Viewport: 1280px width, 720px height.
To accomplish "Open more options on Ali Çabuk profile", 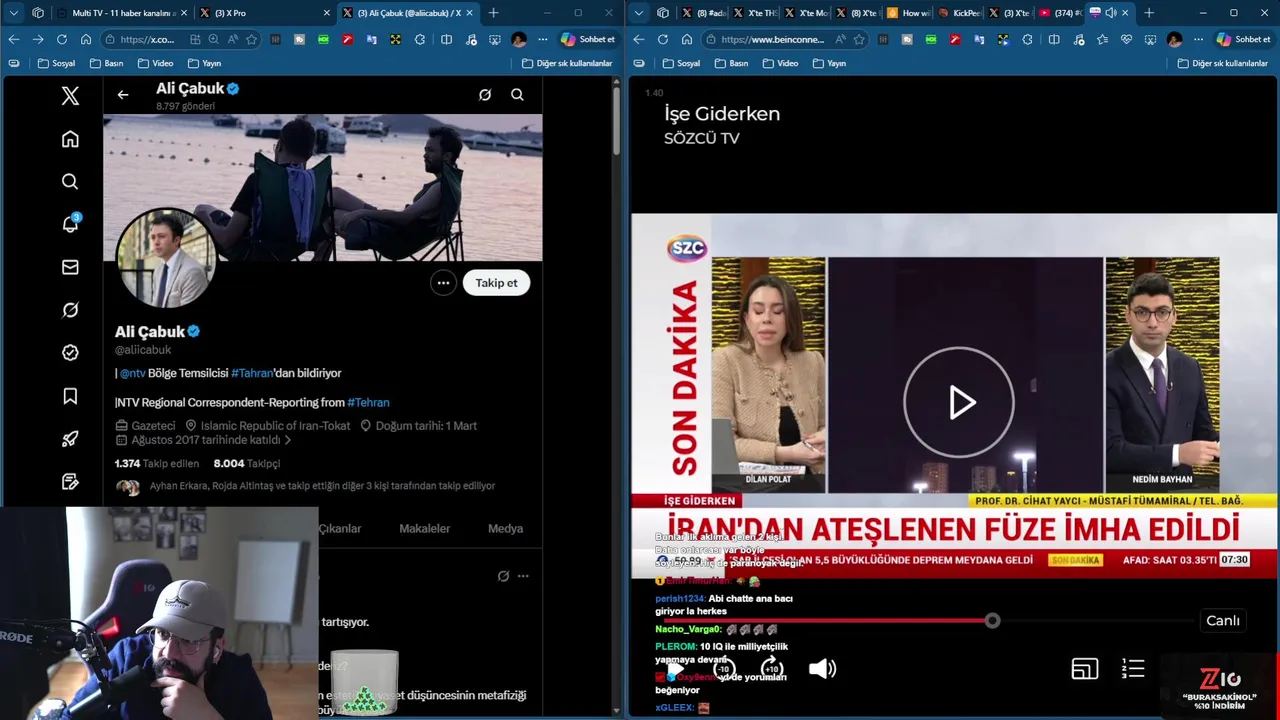I will click(443, 283).
